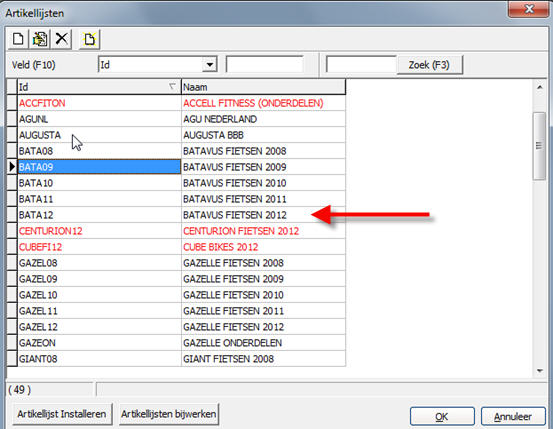Click the delete X toolbar icon
The height and width of the screenshot is (429, 553).
pyautogui.click(x=62, y=39)
